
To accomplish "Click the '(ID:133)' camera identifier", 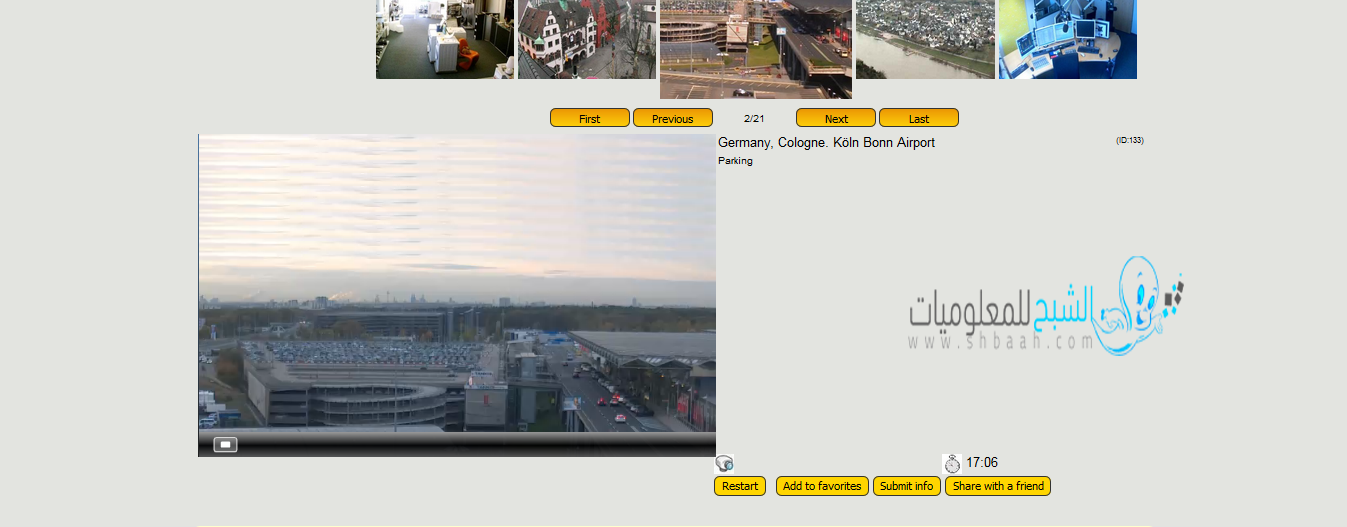I will (1130, 140).
